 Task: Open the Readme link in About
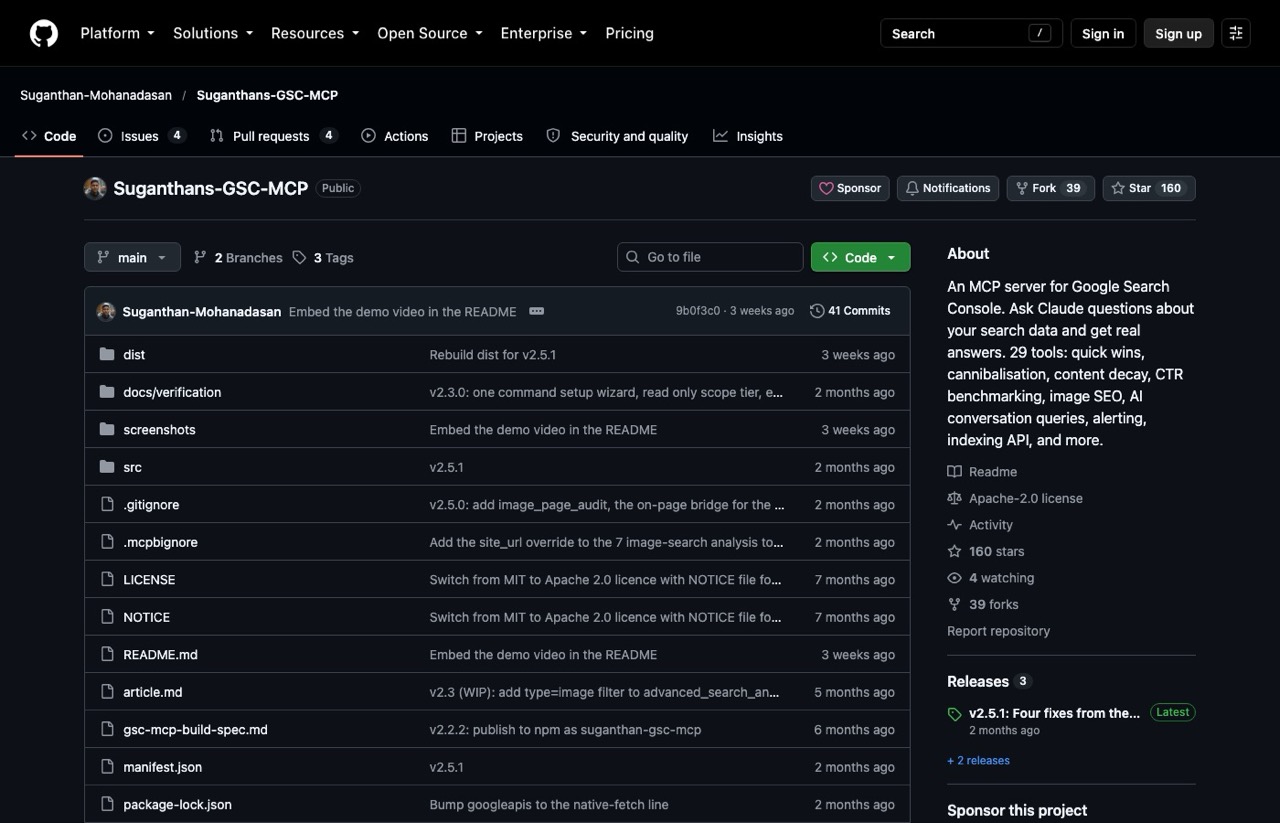click(982, 472)
